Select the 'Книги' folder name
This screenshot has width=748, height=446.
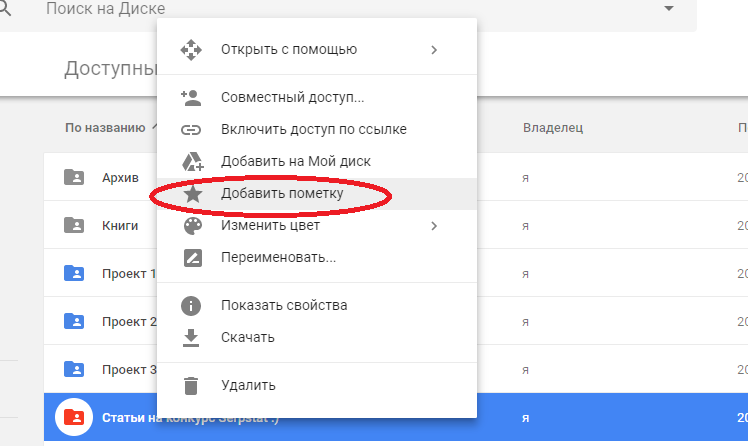[120, 226]
